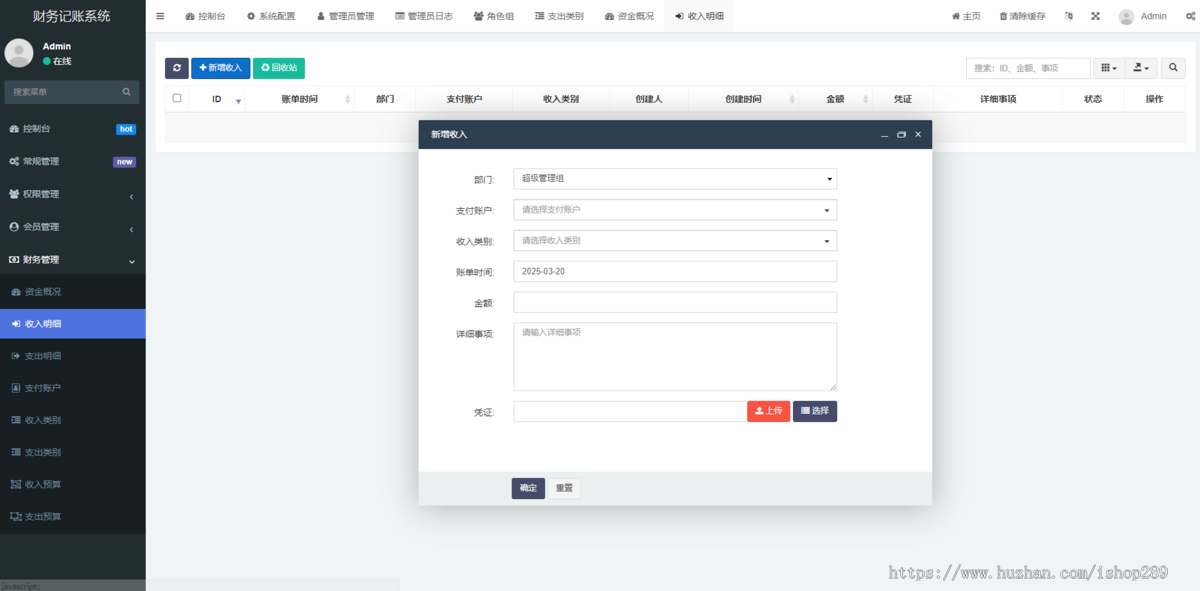Click the sidebar Admin profile picture
Screen dimensions: 1200x591
[19, 53]
